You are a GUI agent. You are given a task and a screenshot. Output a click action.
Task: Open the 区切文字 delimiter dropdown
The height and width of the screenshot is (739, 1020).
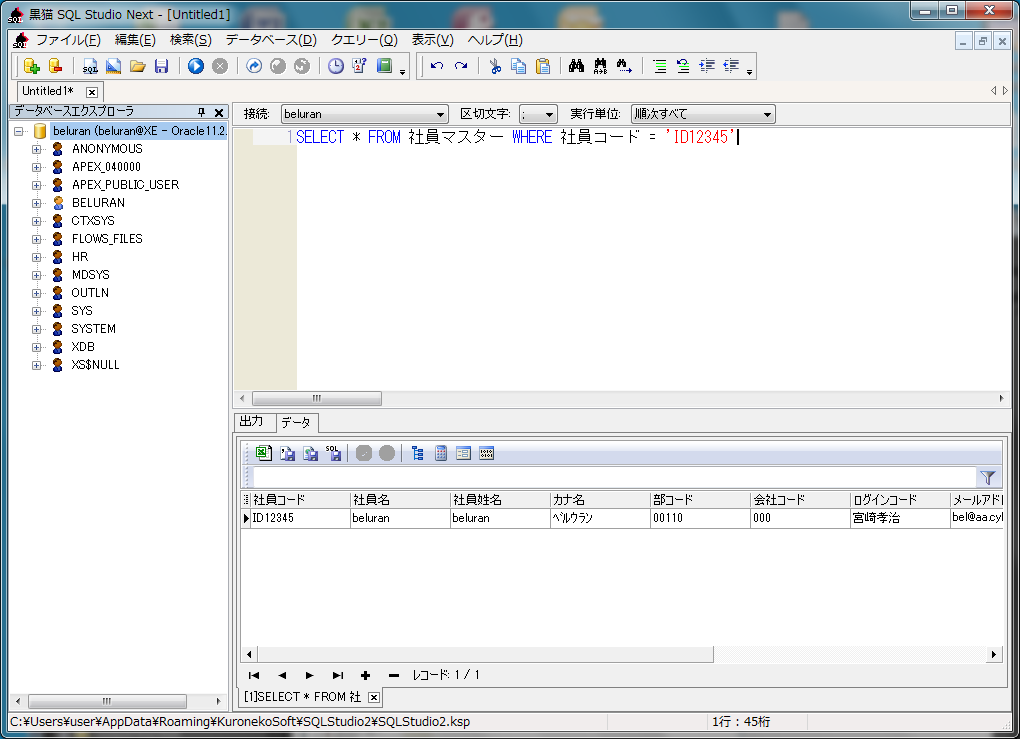click(550, 114)
